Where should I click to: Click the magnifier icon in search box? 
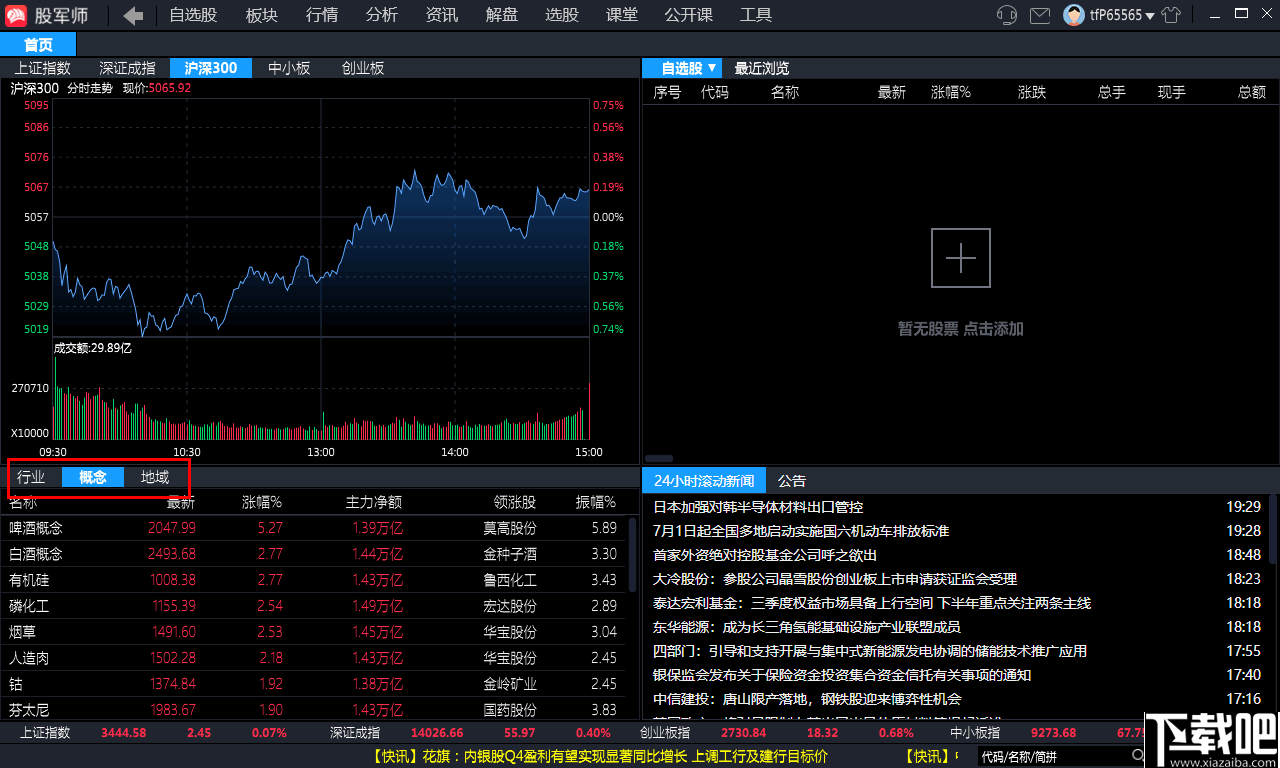(1138, 756)
